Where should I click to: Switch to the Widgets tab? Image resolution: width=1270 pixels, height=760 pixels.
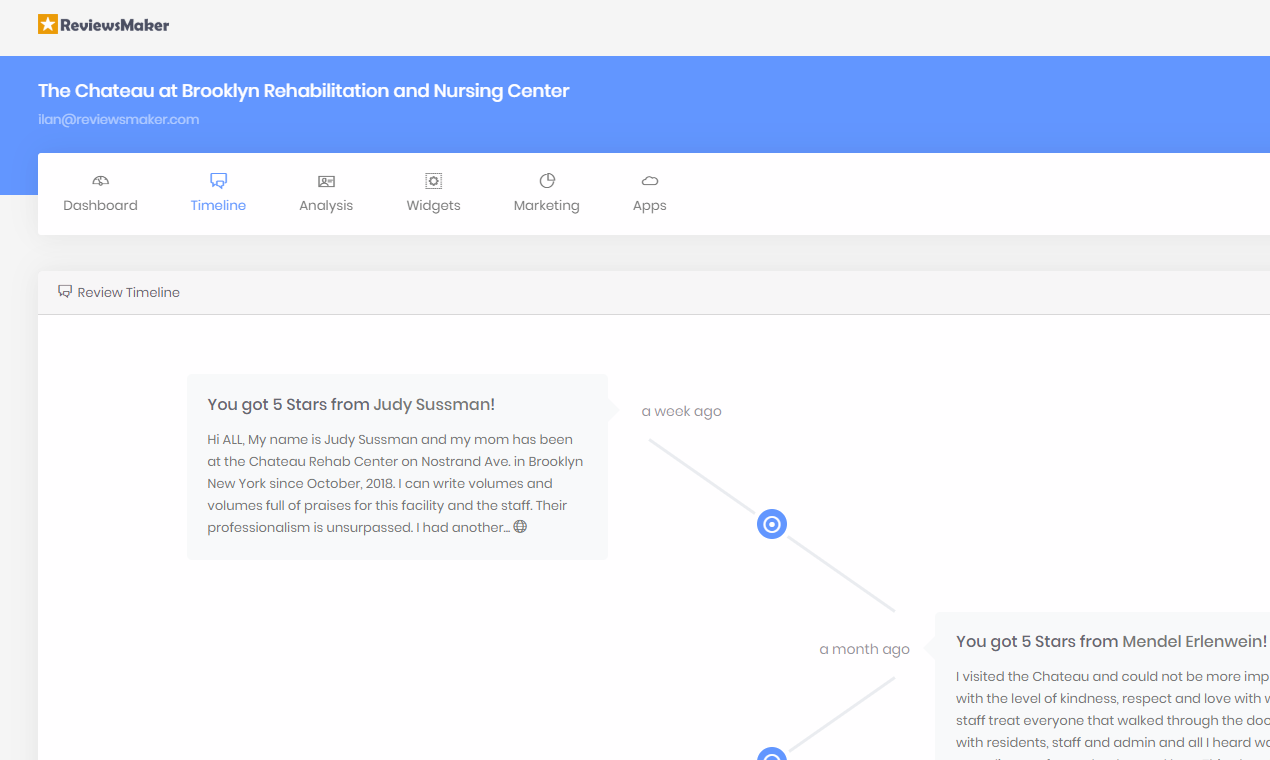point(433,194)
